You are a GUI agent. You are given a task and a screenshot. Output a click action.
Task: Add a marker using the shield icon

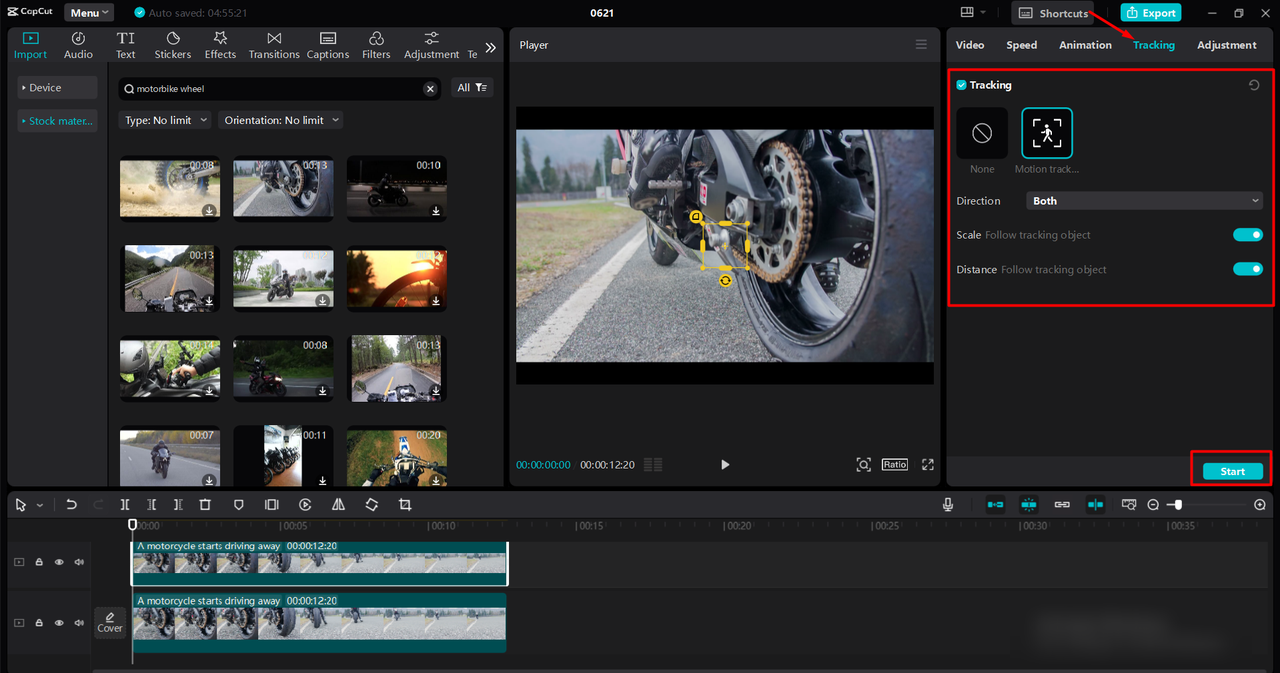pos(238,505)
